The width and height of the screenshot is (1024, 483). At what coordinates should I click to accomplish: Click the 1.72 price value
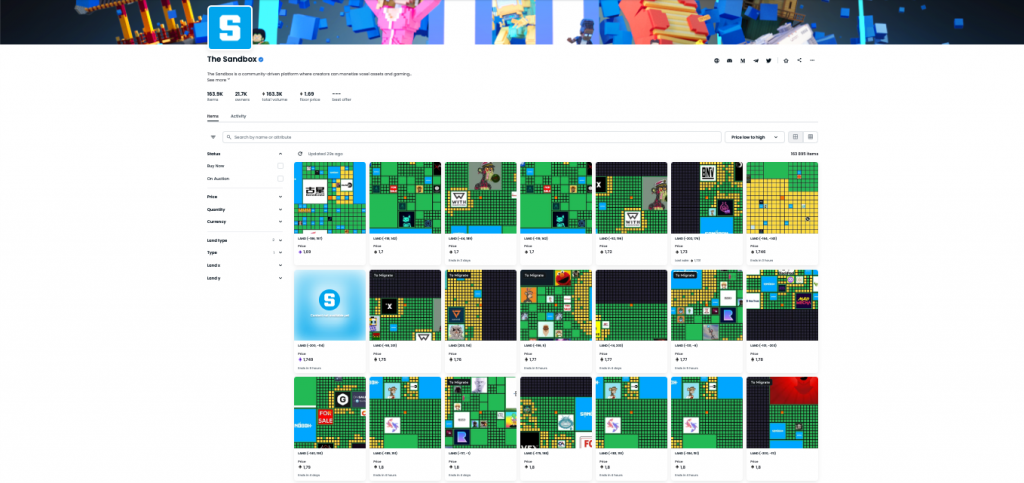pos(608,251)
